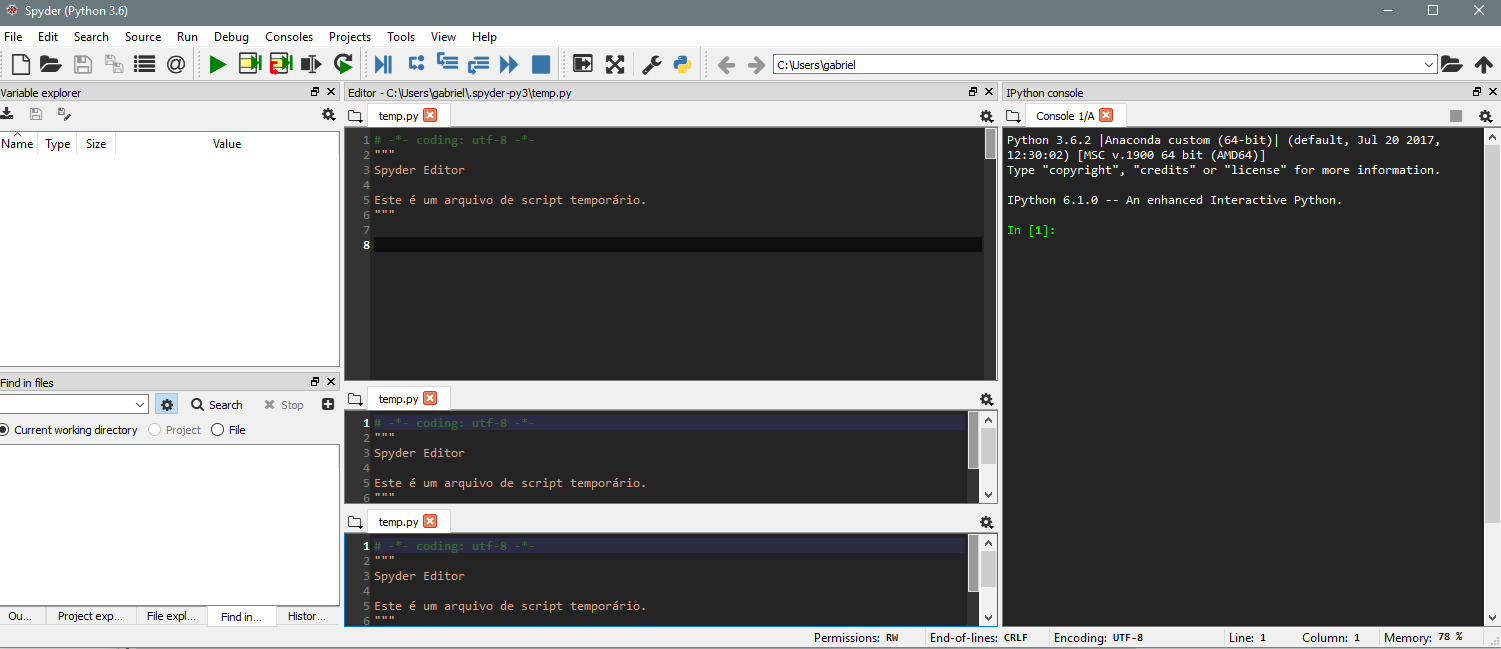Open the Debug menu

[231, 37]
